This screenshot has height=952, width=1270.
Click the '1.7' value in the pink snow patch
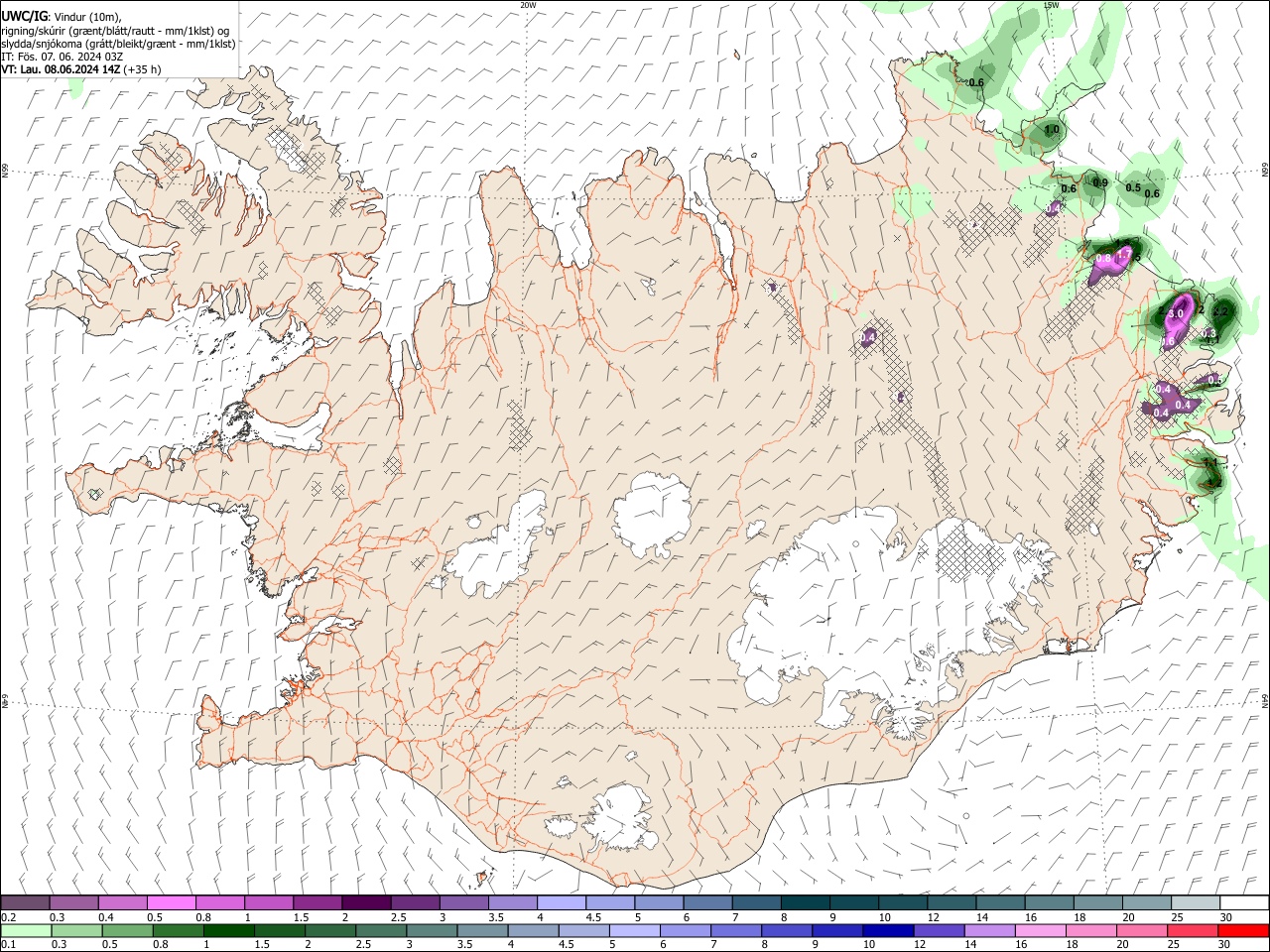point(1124,256)
